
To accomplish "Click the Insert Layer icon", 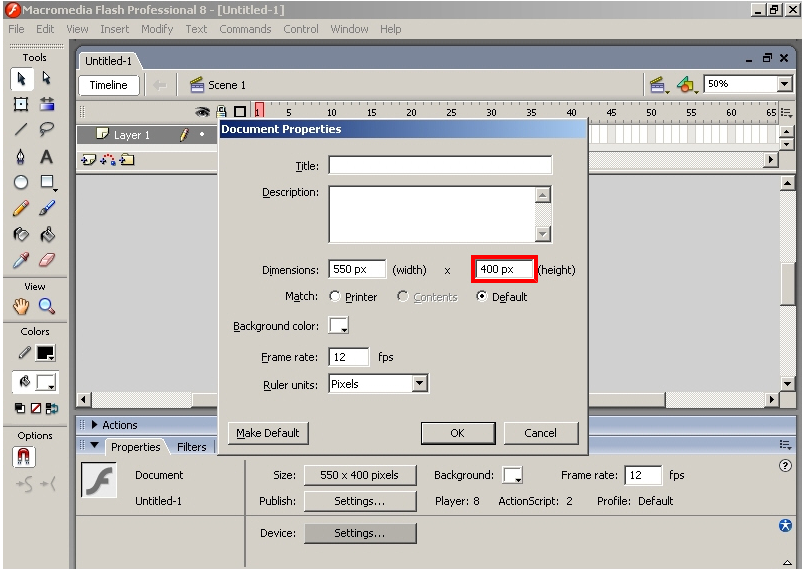I will [x=88, y=160].
